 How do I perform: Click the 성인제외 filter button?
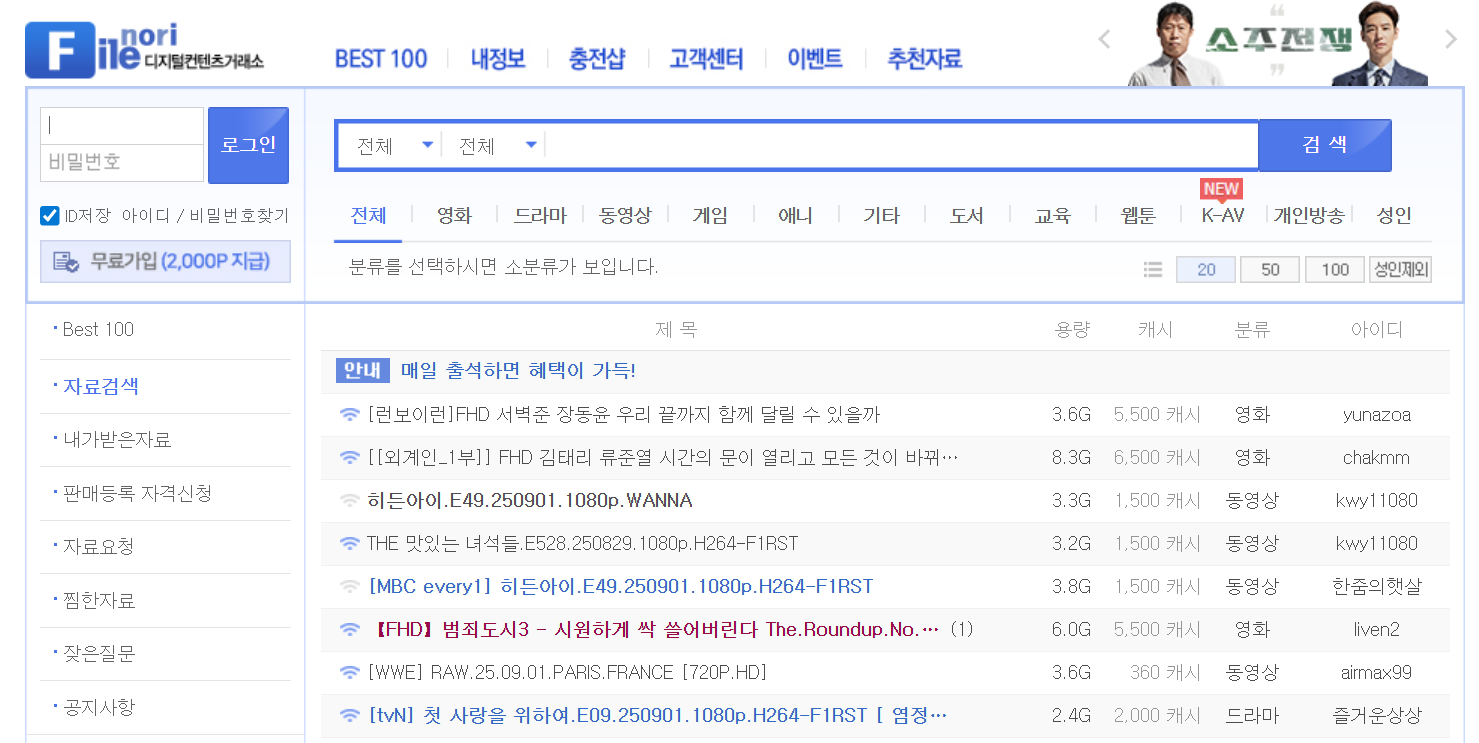tap(1401, 270)
